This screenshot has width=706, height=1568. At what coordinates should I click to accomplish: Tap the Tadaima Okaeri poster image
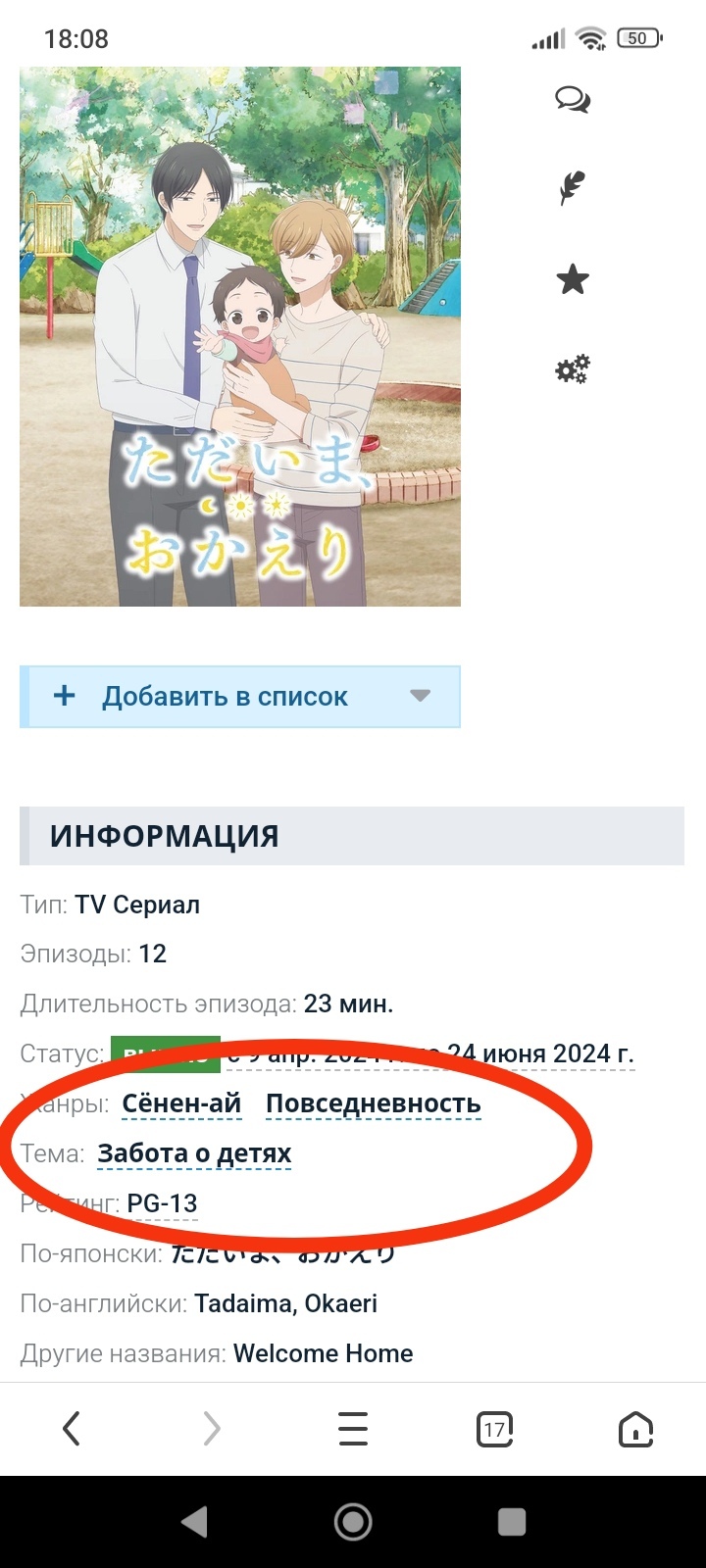pos(240,336)
